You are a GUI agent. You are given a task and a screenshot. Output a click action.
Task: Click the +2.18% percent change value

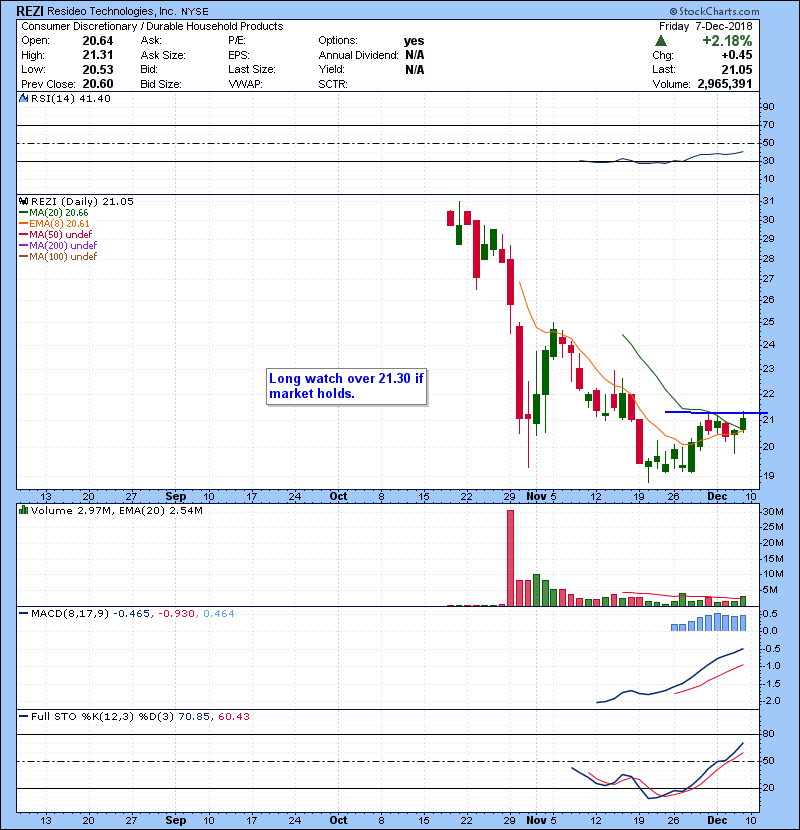pos(727,41)
